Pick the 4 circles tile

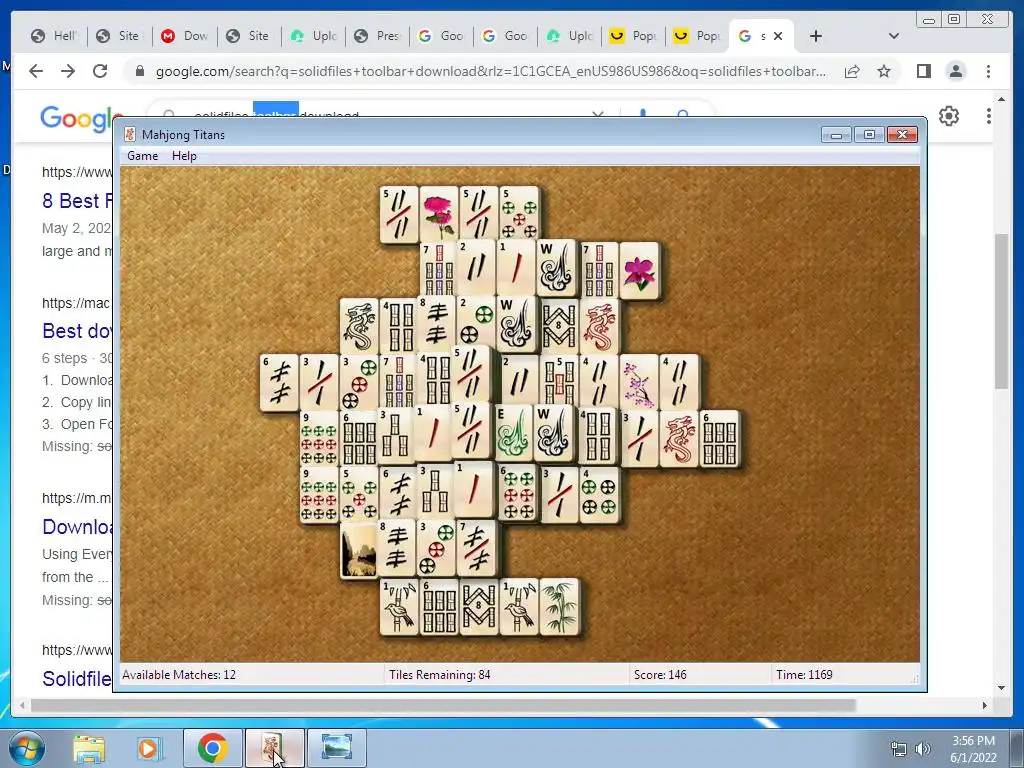coord(599,494)
